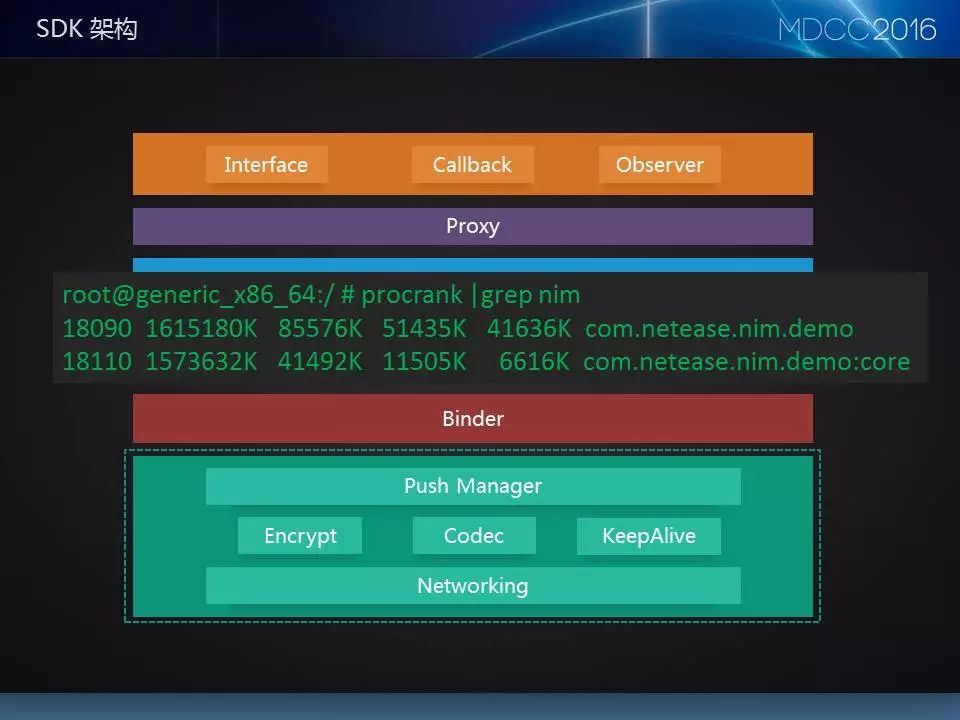Click the process name com.netease.nim.demo:core
Image resolution: width=960 pixels, height=720 pixels.
point(747,361)
